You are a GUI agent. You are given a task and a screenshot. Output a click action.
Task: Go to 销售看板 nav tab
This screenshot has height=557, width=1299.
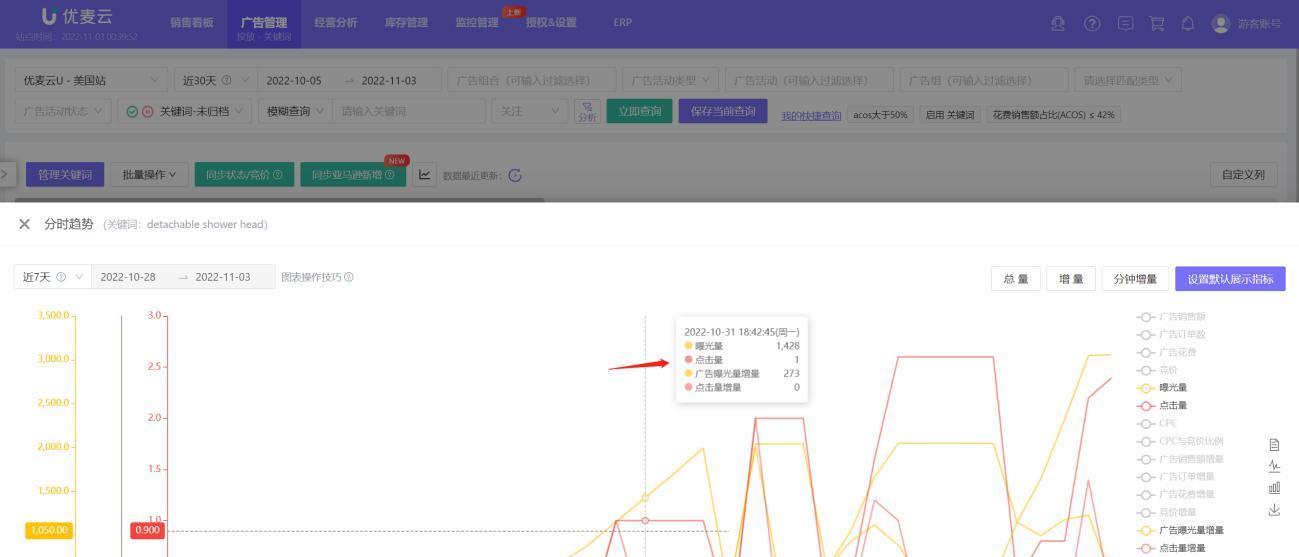click(x=192, y=22)
